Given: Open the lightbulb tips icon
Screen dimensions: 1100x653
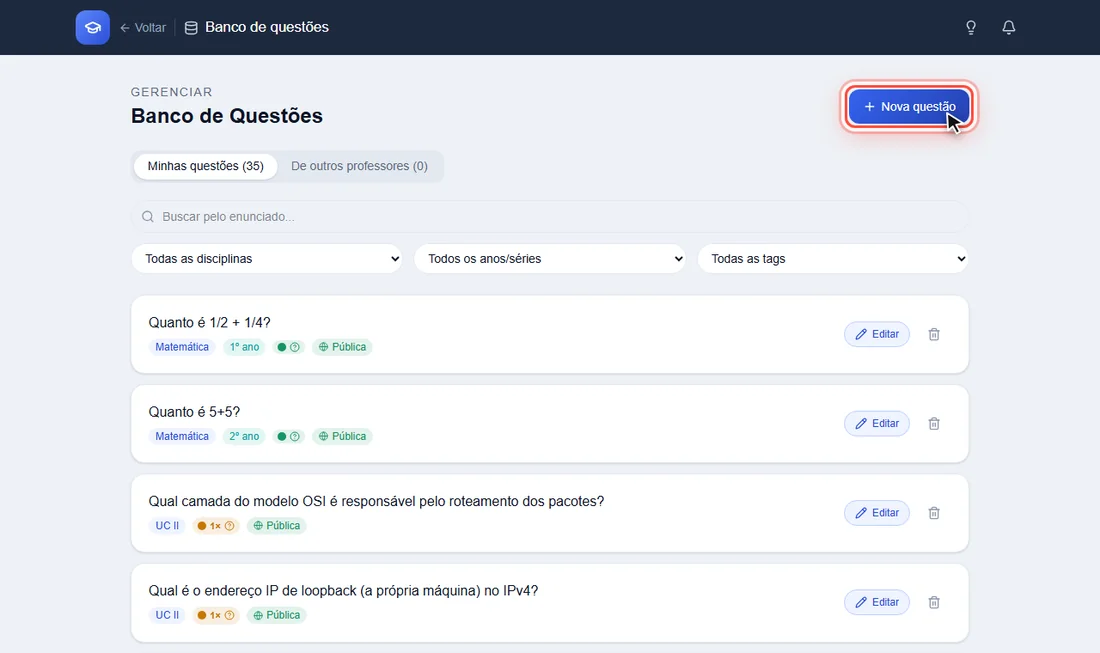Looking at the screenshot, I should click(x=971, y=27).
